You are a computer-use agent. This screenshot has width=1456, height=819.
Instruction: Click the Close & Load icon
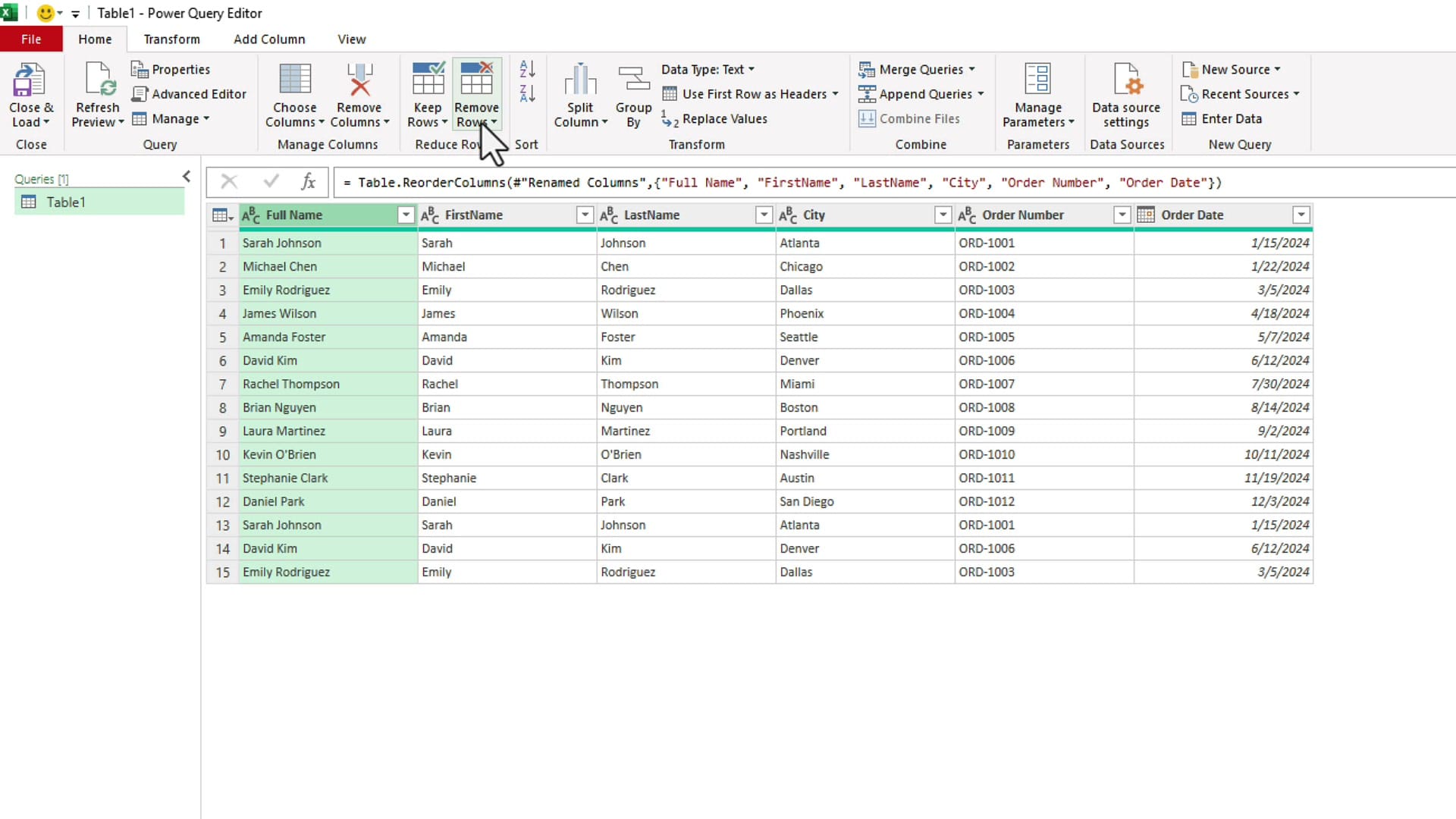point(30,80)
